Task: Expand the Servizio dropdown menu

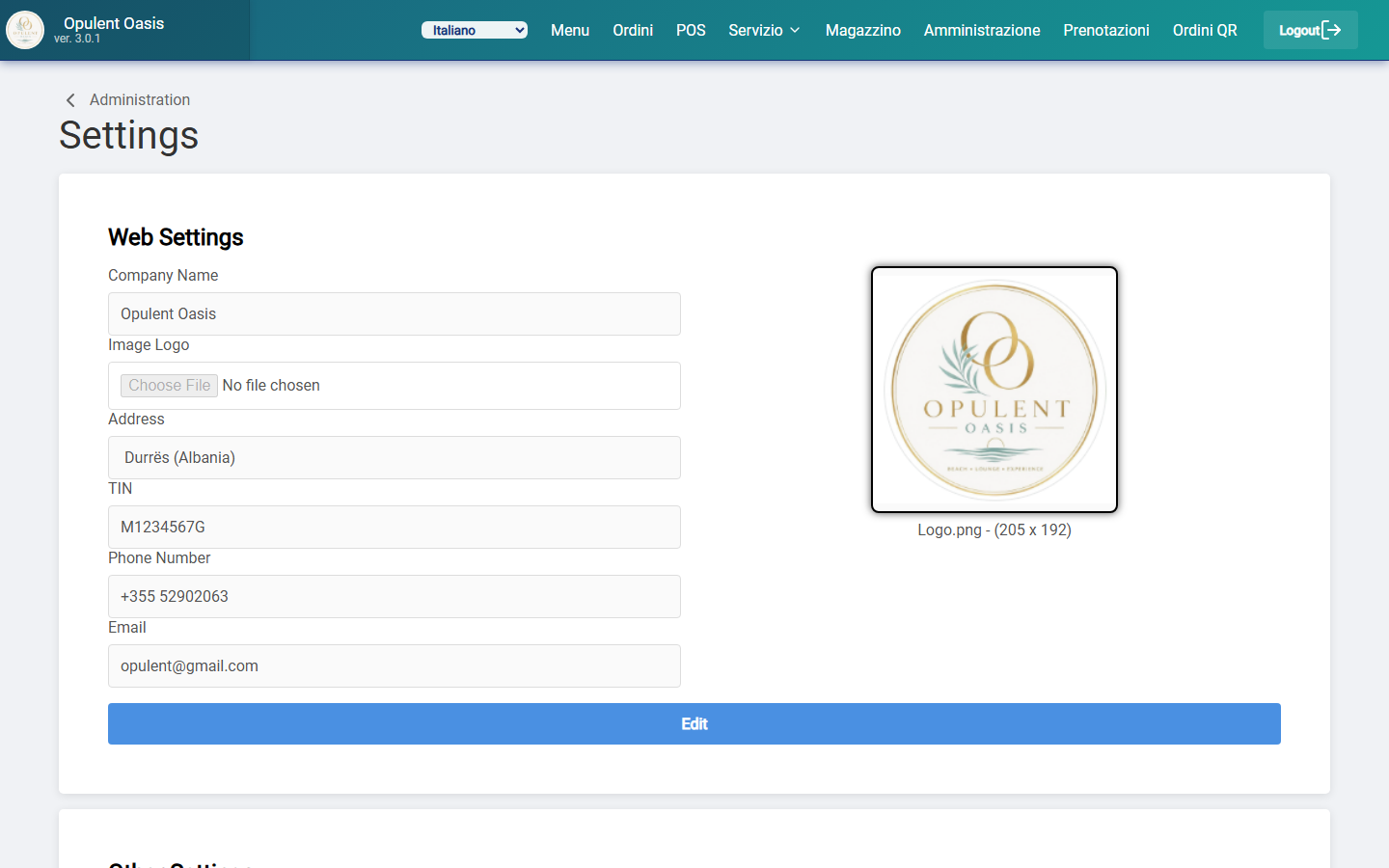Action: tap(764, 30)
